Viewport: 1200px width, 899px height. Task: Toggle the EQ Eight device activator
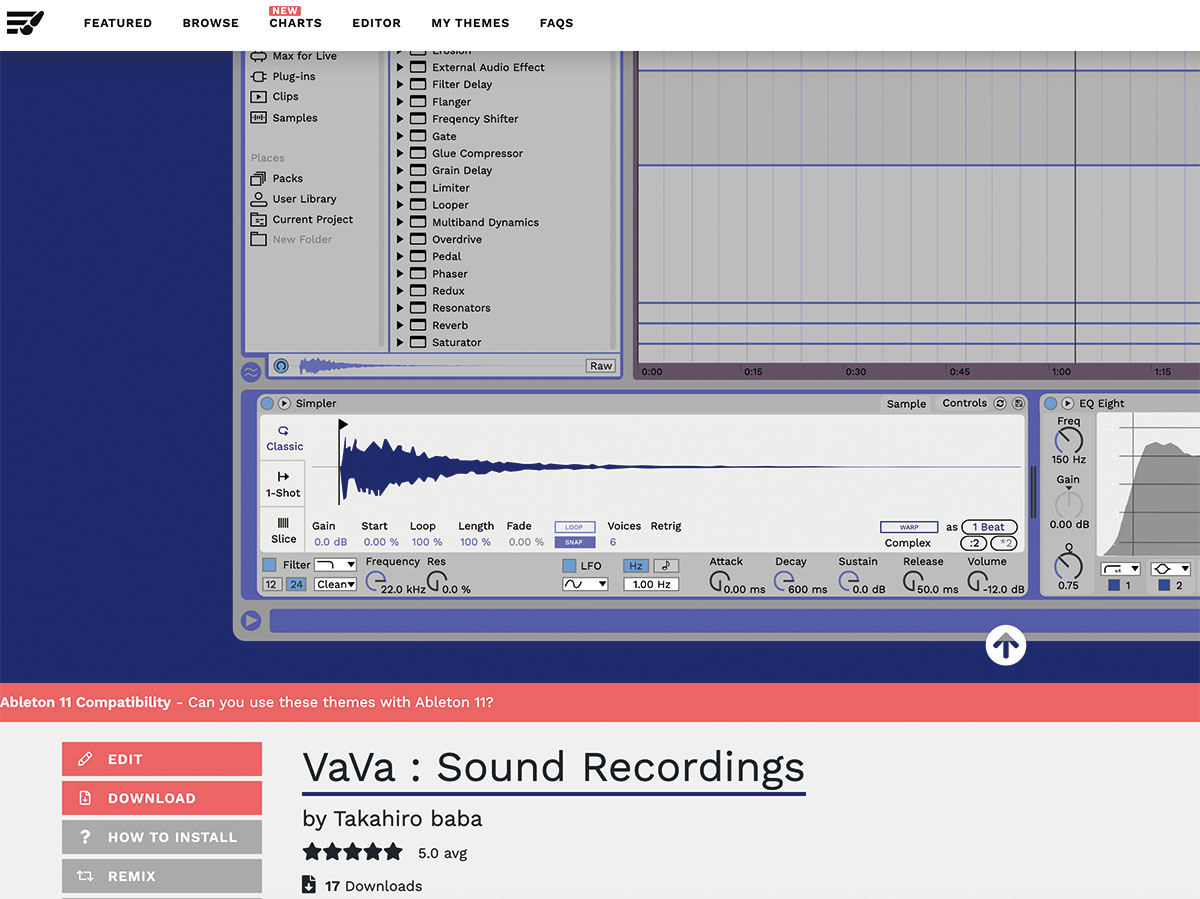click(x=1050, y=403)
